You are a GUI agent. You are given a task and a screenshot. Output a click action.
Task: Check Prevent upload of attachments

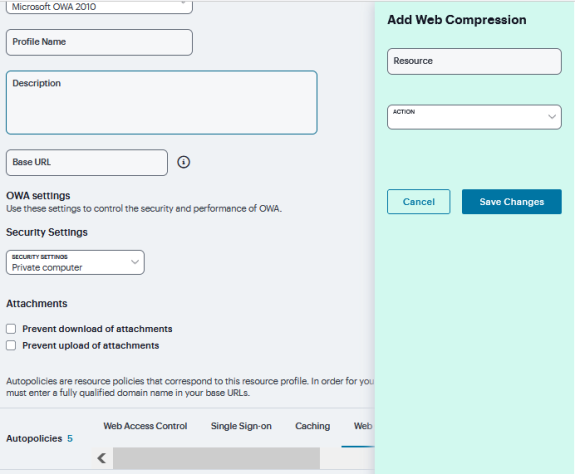(x=11, y=345)
